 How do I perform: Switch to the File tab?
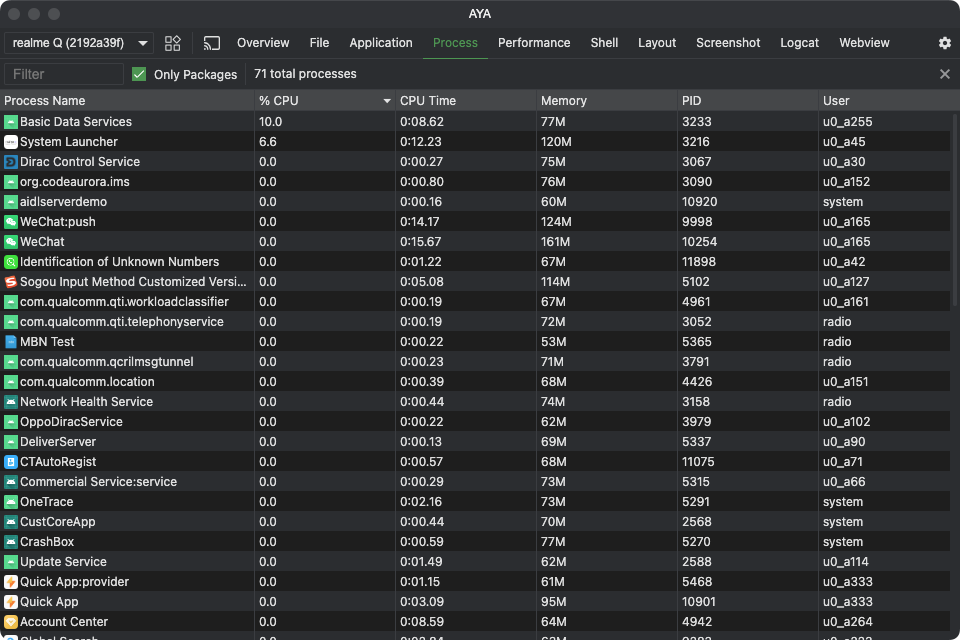click(x=319, y=43)
